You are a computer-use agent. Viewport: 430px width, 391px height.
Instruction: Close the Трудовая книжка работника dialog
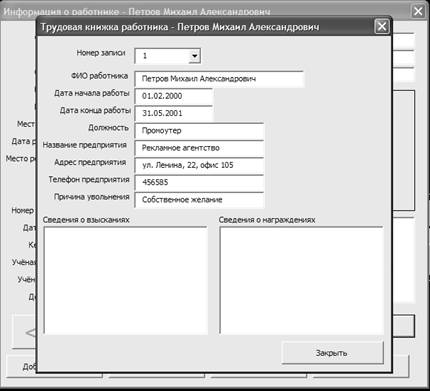tap(382, 26)
